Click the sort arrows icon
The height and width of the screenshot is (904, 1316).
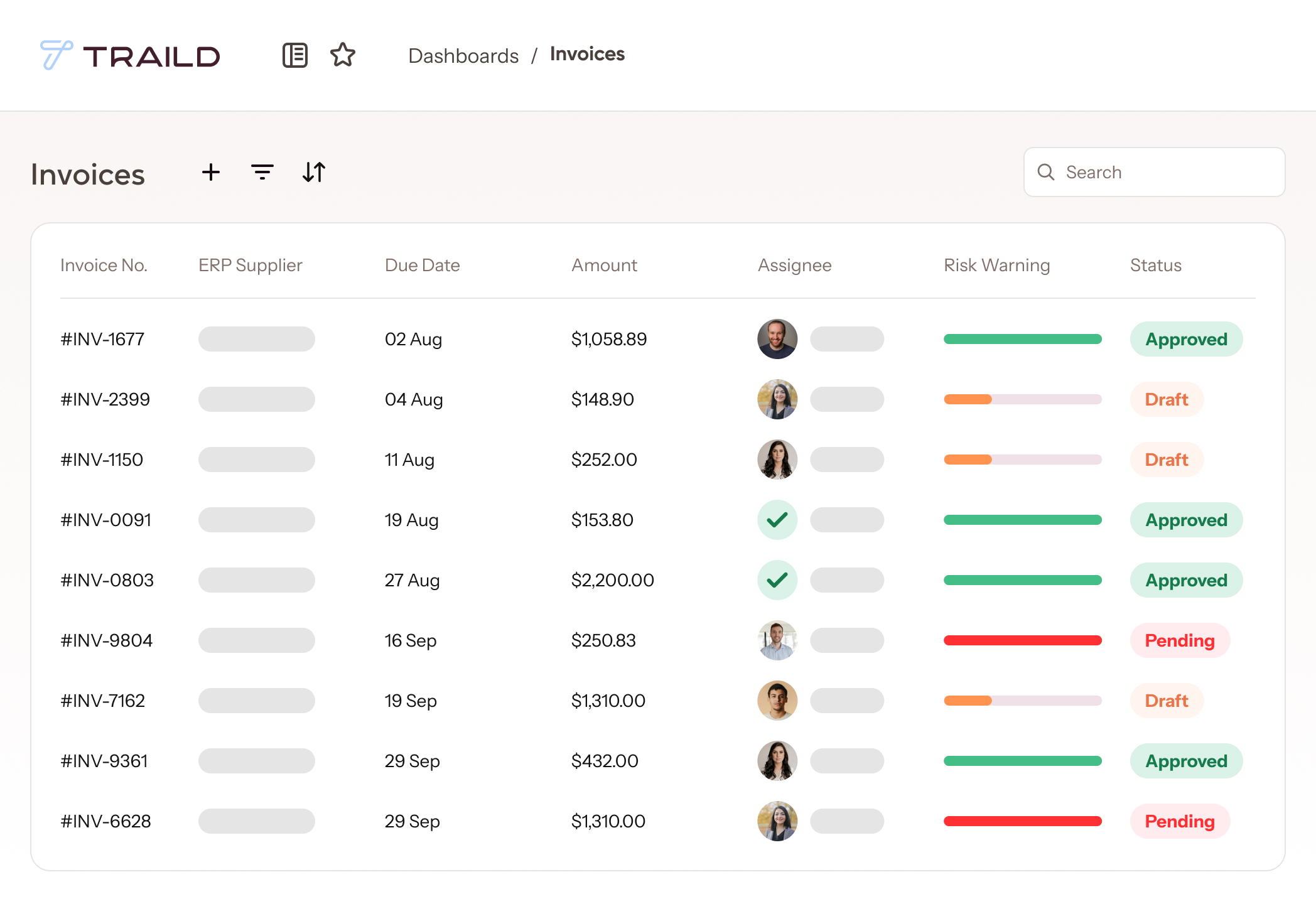click(x=313, y=173)
